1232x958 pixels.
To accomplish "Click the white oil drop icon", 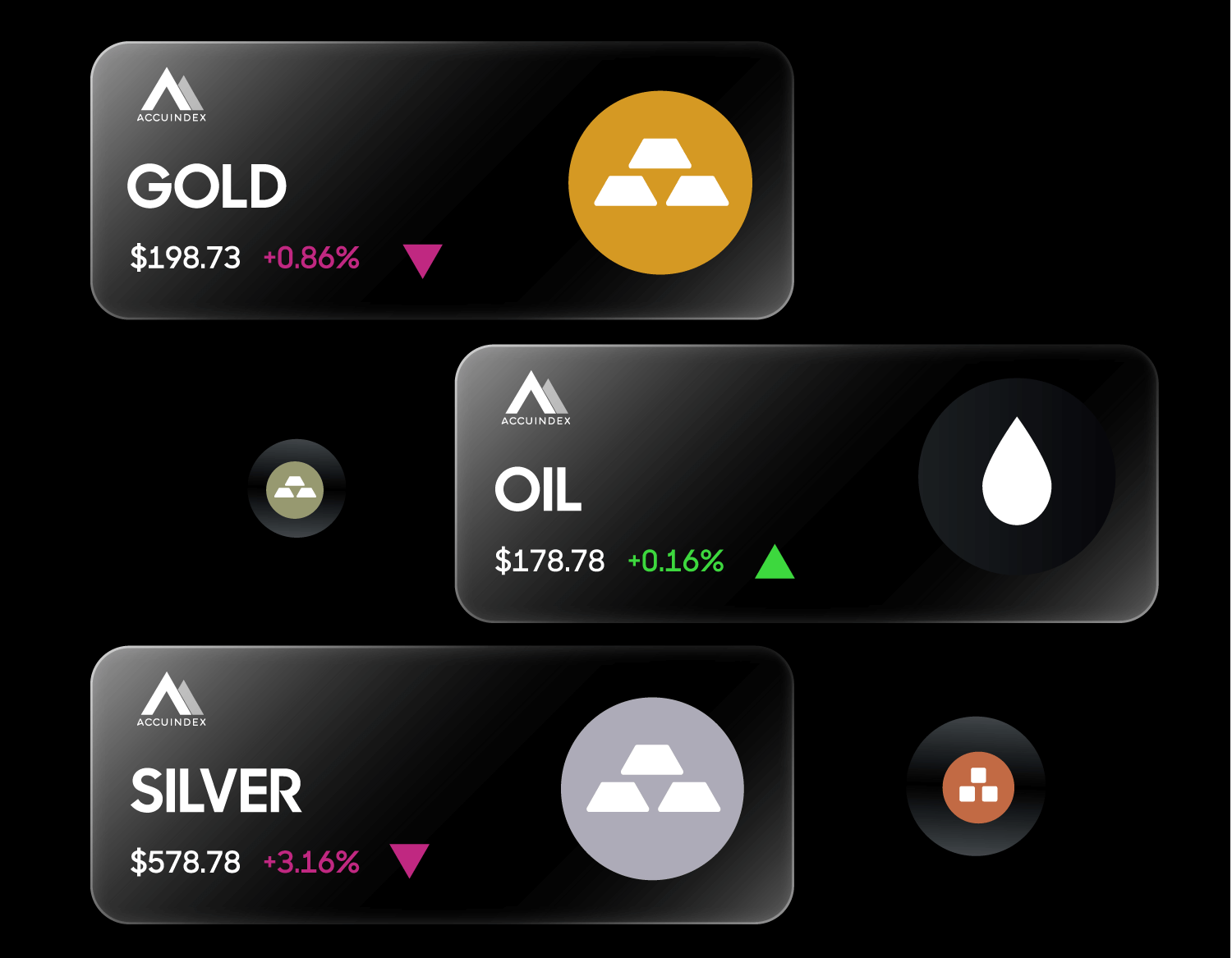I will [1017, 471].
